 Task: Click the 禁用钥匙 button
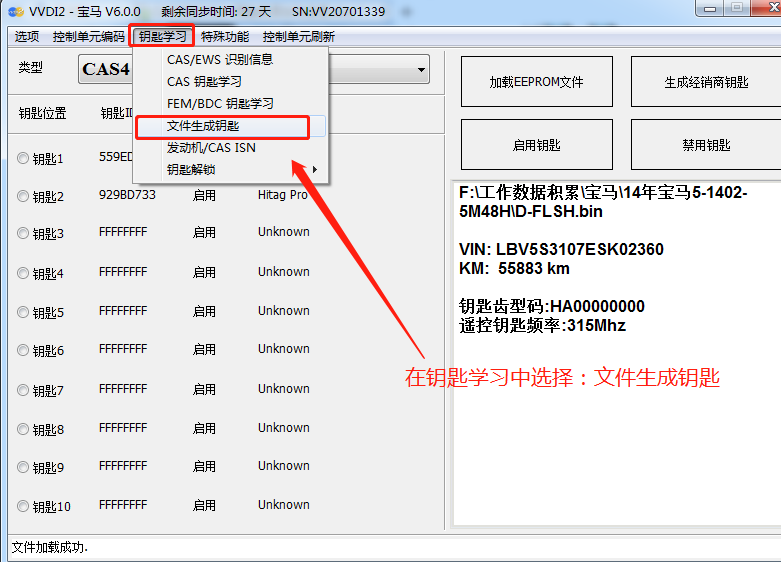coord(706,145)
